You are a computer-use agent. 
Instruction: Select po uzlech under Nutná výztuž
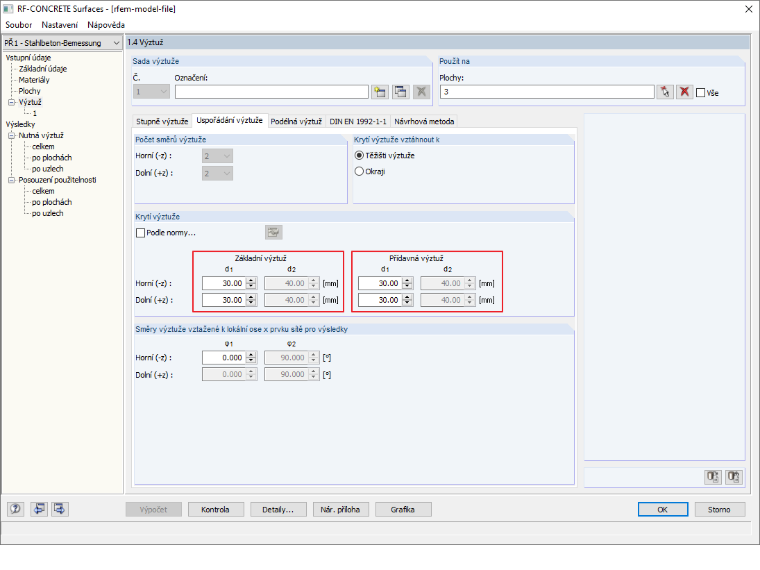click(x=48, y=169)
